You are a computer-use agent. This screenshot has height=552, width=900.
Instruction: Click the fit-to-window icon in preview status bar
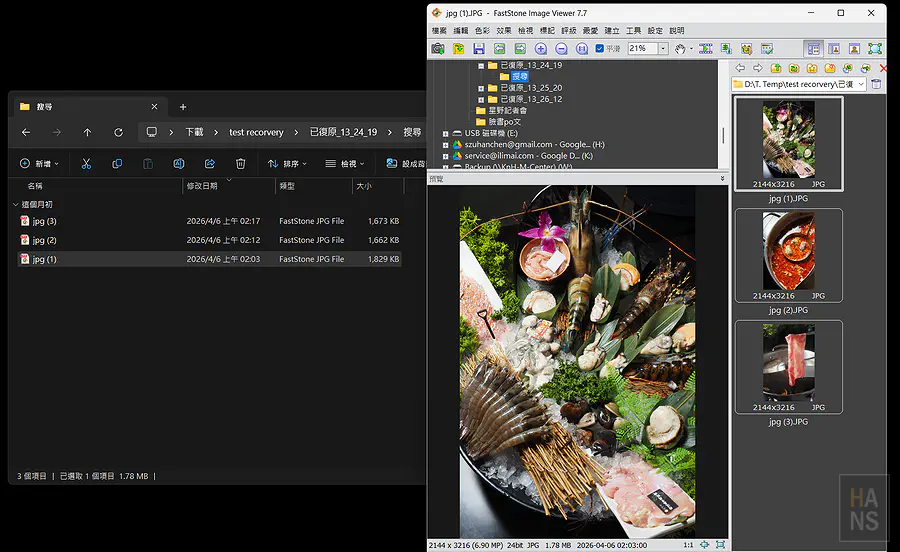[705, 545]
